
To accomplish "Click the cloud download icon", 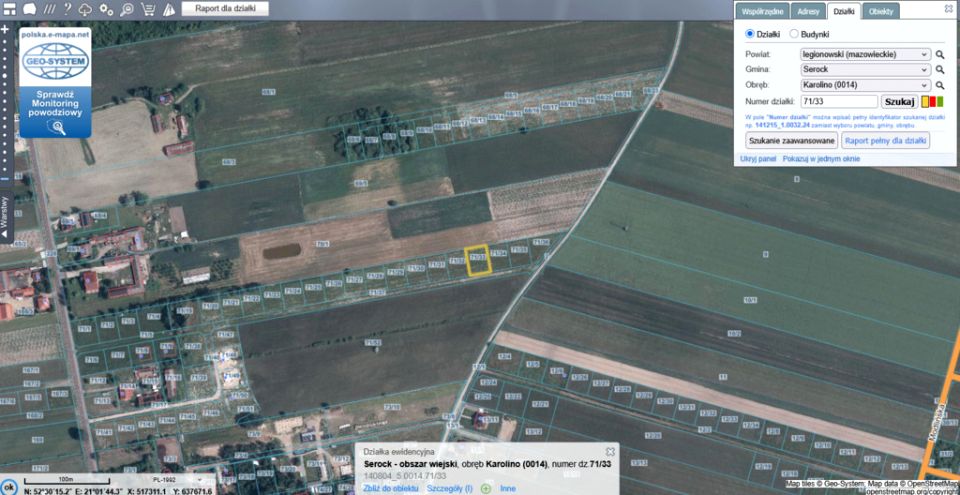I will 87,9.
